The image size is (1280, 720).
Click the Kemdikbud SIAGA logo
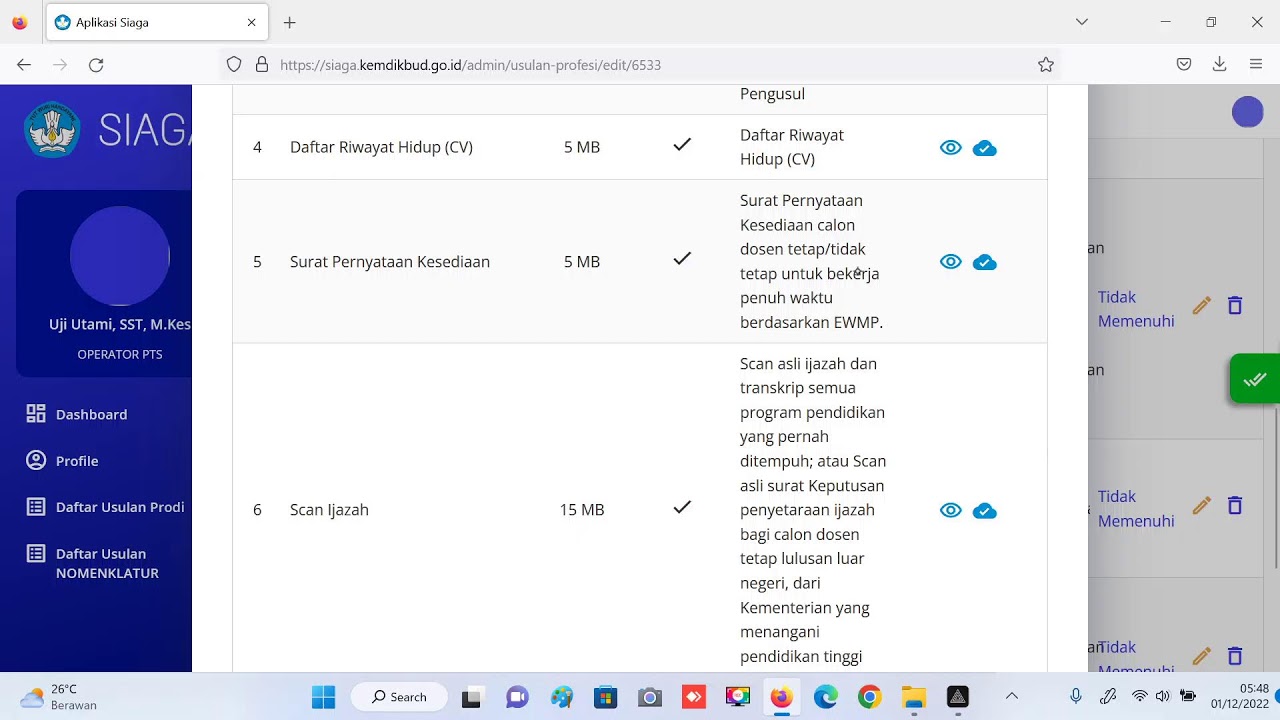pyautogui.click(x=52, y=129)
